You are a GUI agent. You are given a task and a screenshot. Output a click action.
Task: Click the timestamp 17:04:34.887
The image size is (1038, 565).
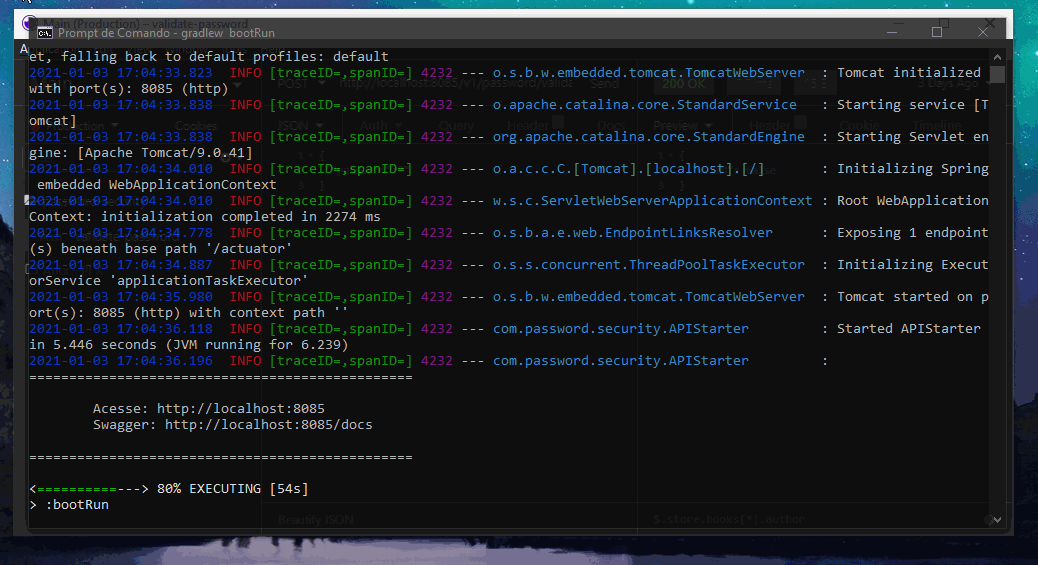(x=165, y=265)
